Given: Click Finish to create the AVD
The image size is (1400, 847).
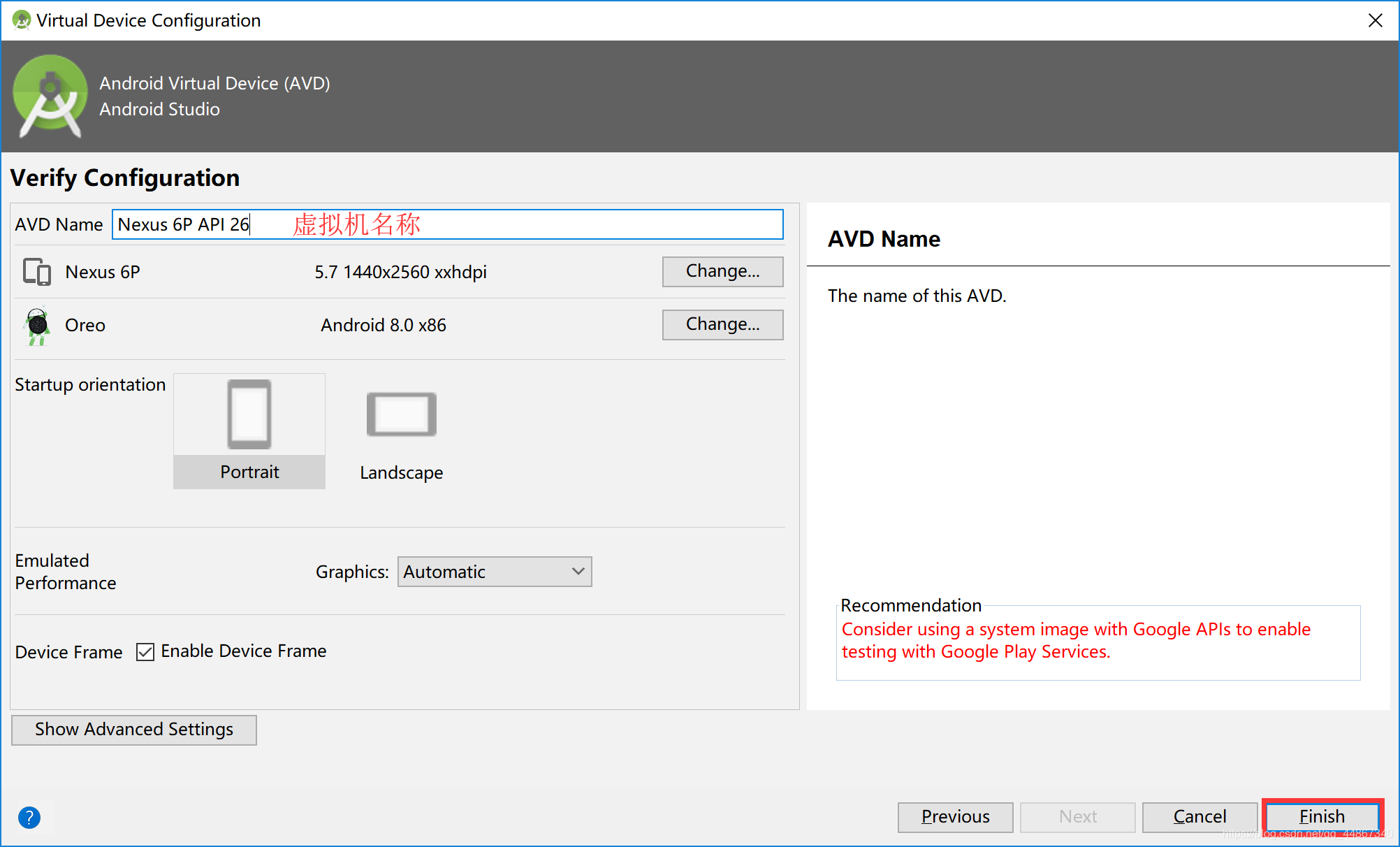Looking at the screenshot, I should [1322, 816].
